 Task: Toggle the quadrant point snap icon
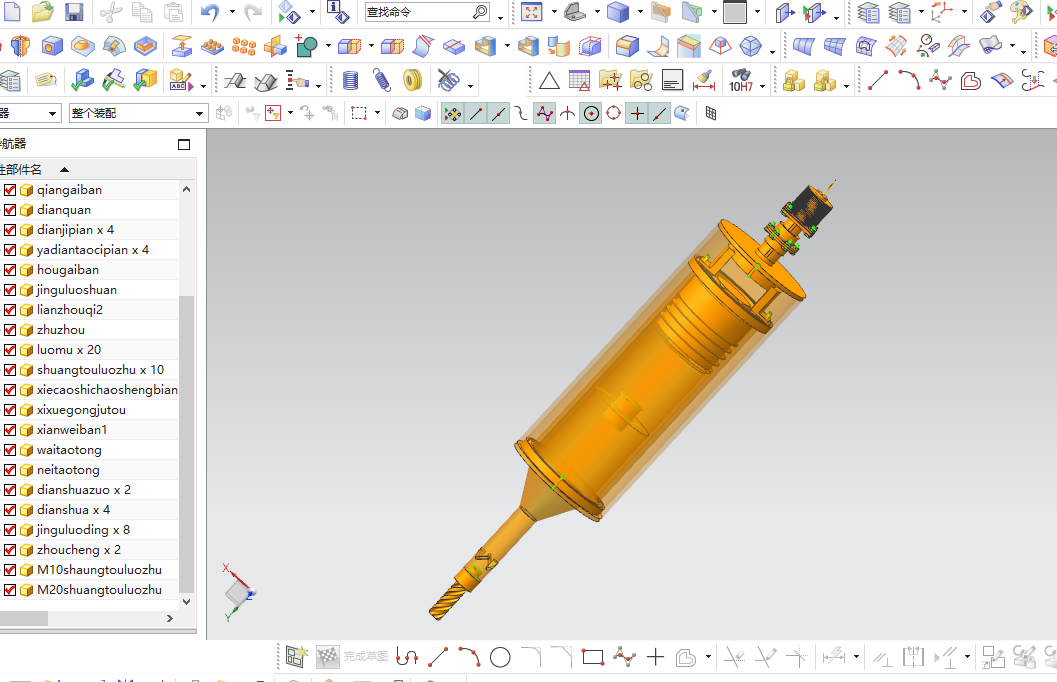click(x=613, y=113)
